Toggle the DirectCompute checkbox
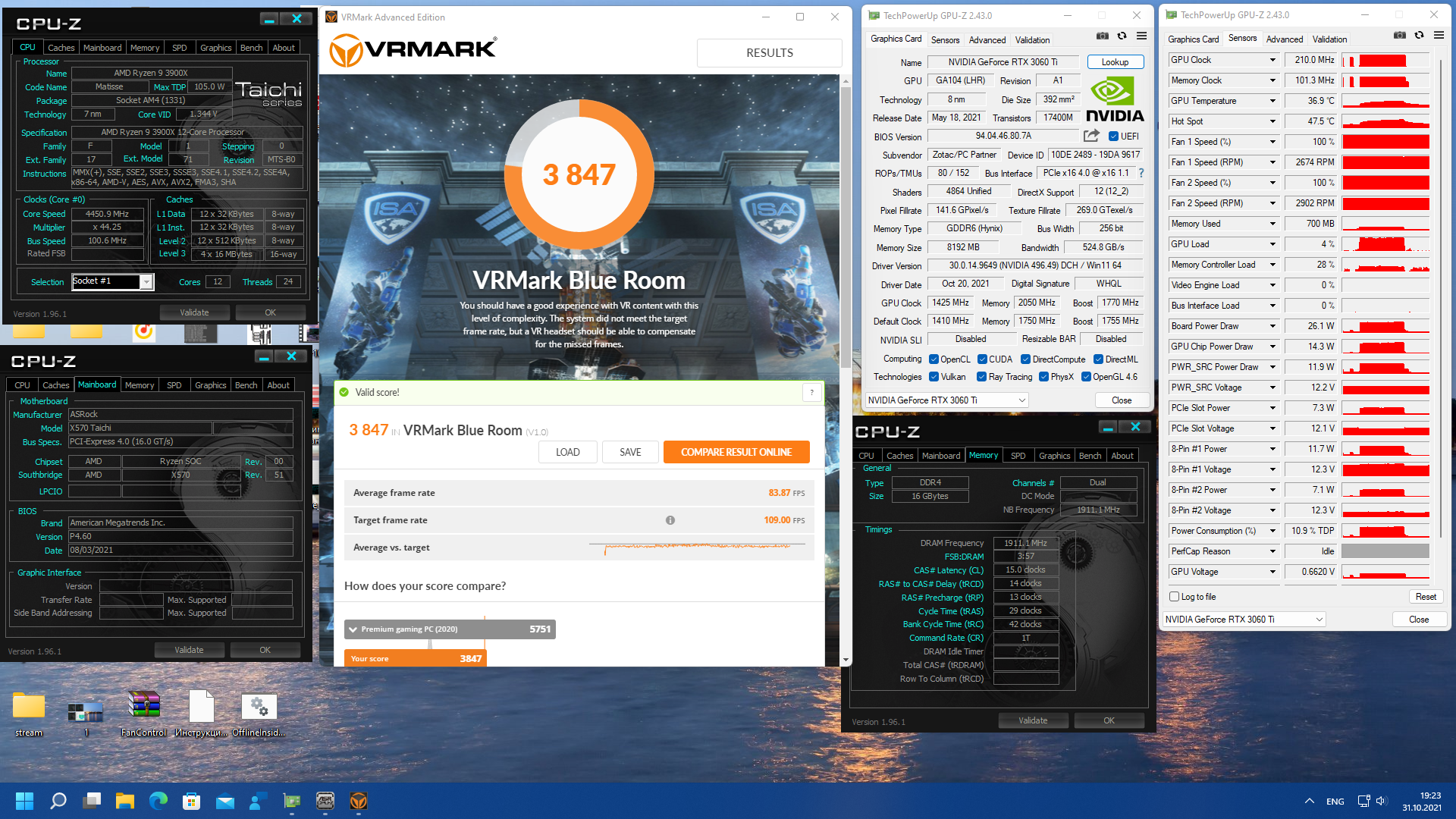Screen dimensions: 1456x819 click(1025, 359)
